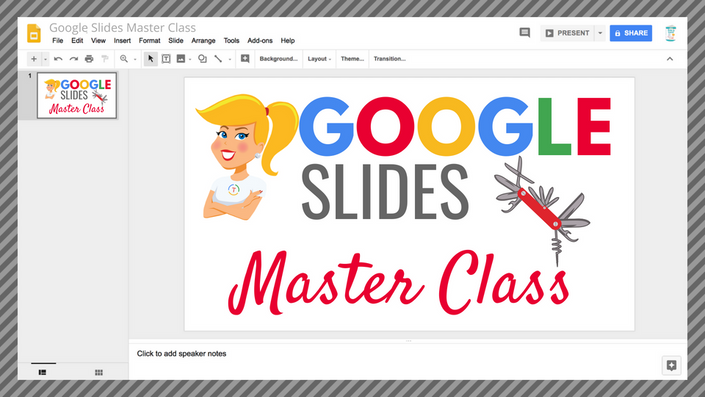Open the comments history icon
Screen dimensions: 705x397
pos(525,33)
